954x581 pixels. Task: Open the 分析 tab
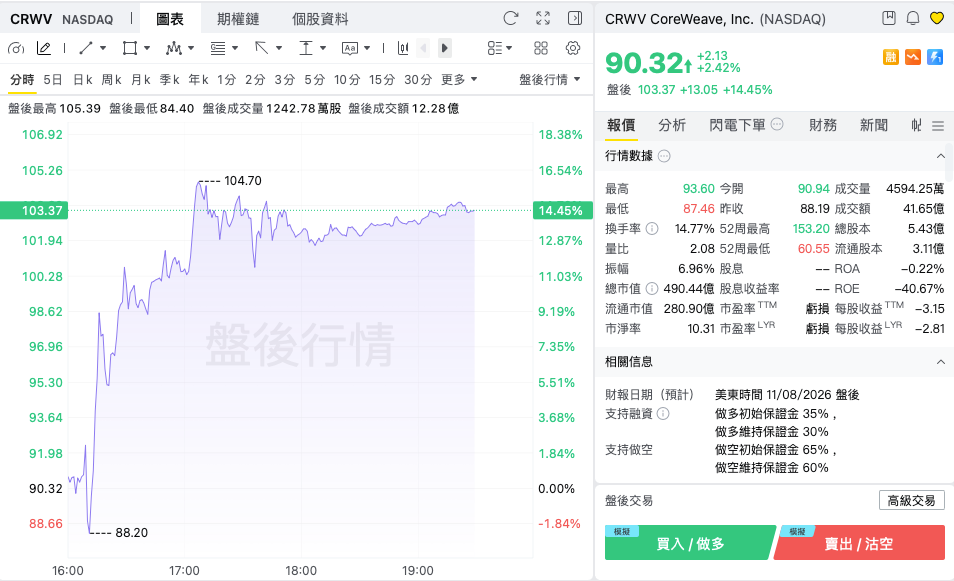point(672,125)
